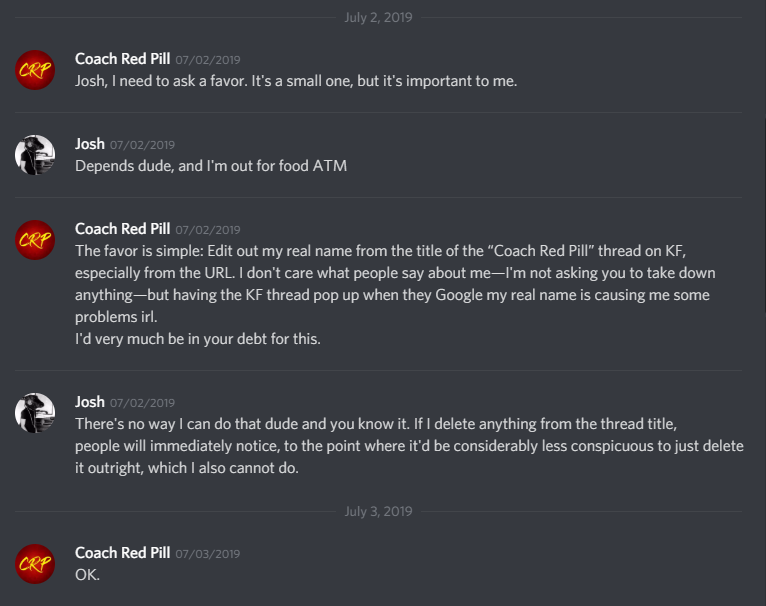Click the "Depends dude, and I'm out for food" message
This screenshot has width=766, height=606.
pos(211,166)
